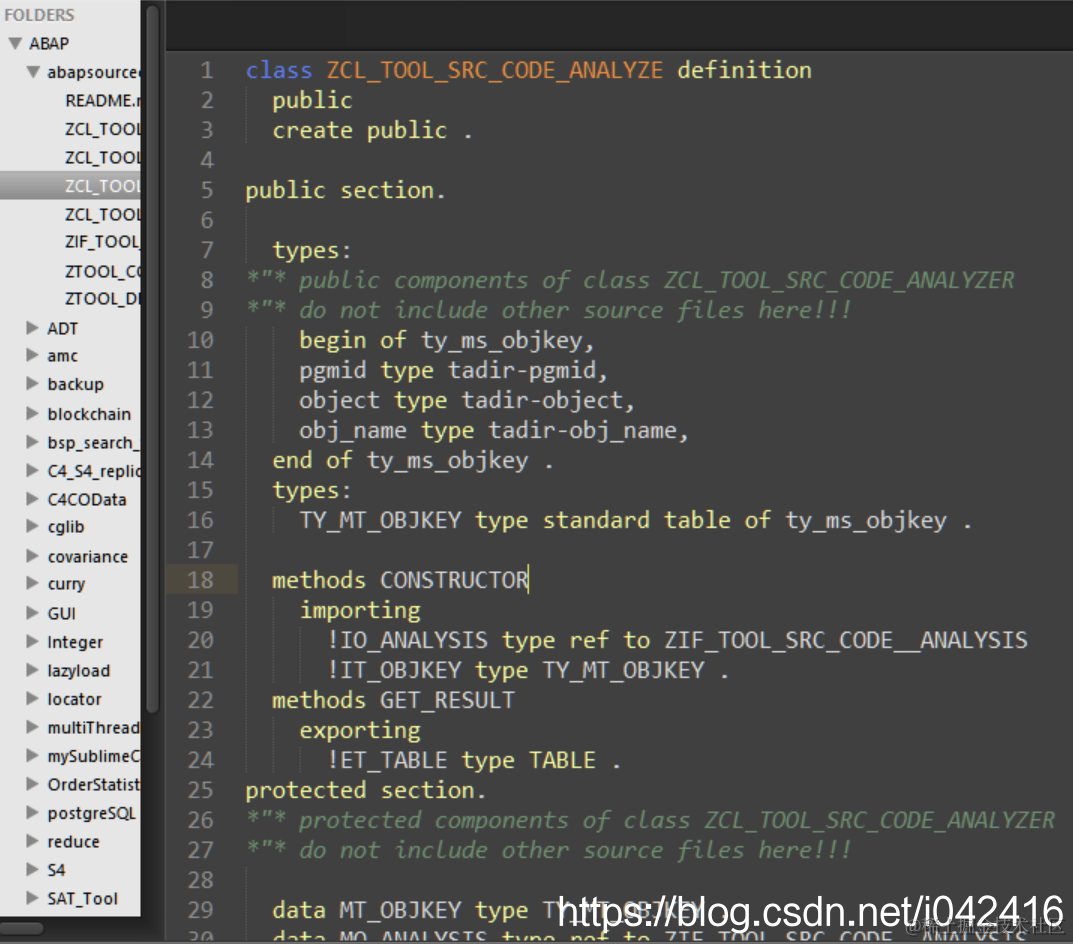This screenshot has height=944, width=1073.
Task: Expand the bsp_search folder
Action: [32, 442]
